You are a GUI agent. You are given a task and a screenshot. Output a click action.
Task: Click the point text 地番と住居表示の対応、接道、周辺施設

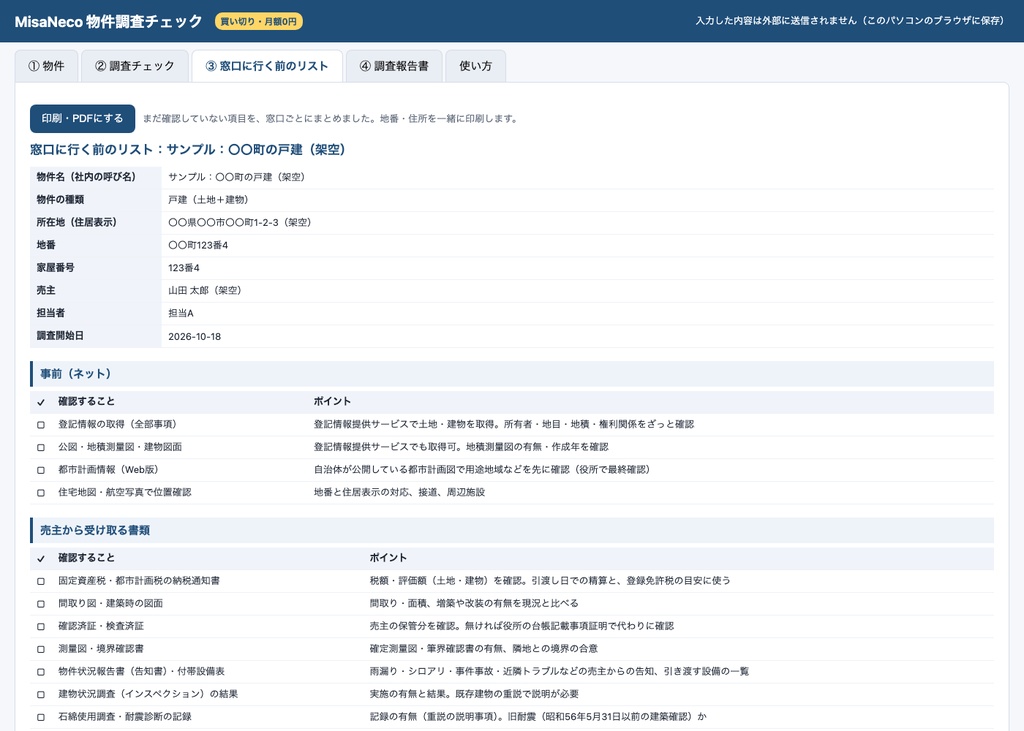pos(399,493)
